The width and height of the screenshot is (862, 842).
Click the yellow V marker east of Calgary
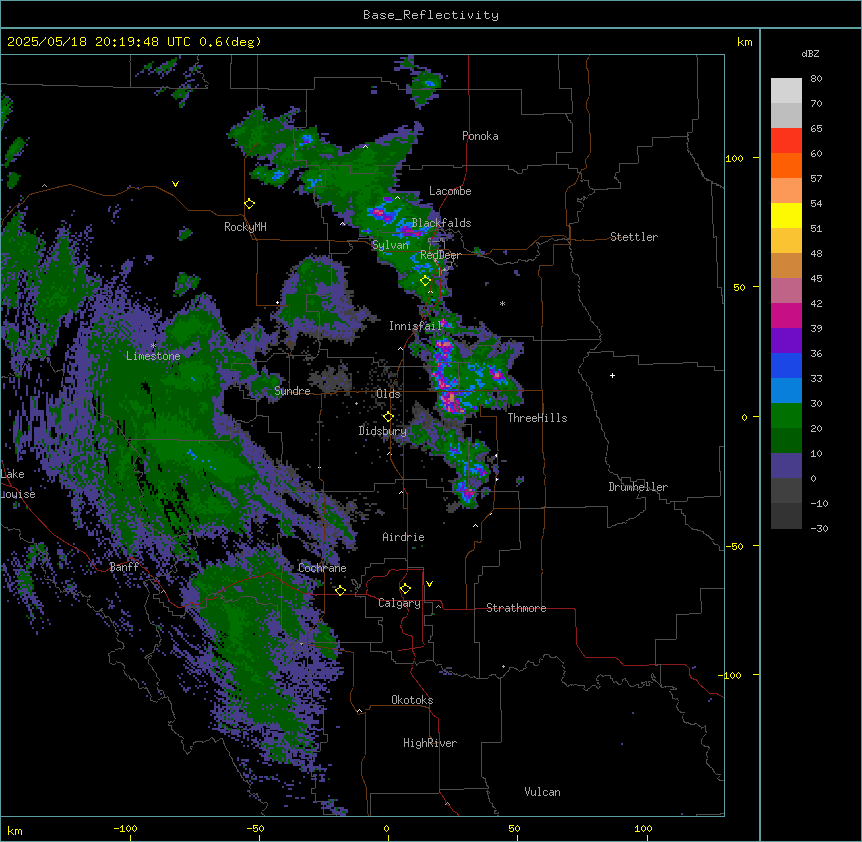click(x=429, y=584)
